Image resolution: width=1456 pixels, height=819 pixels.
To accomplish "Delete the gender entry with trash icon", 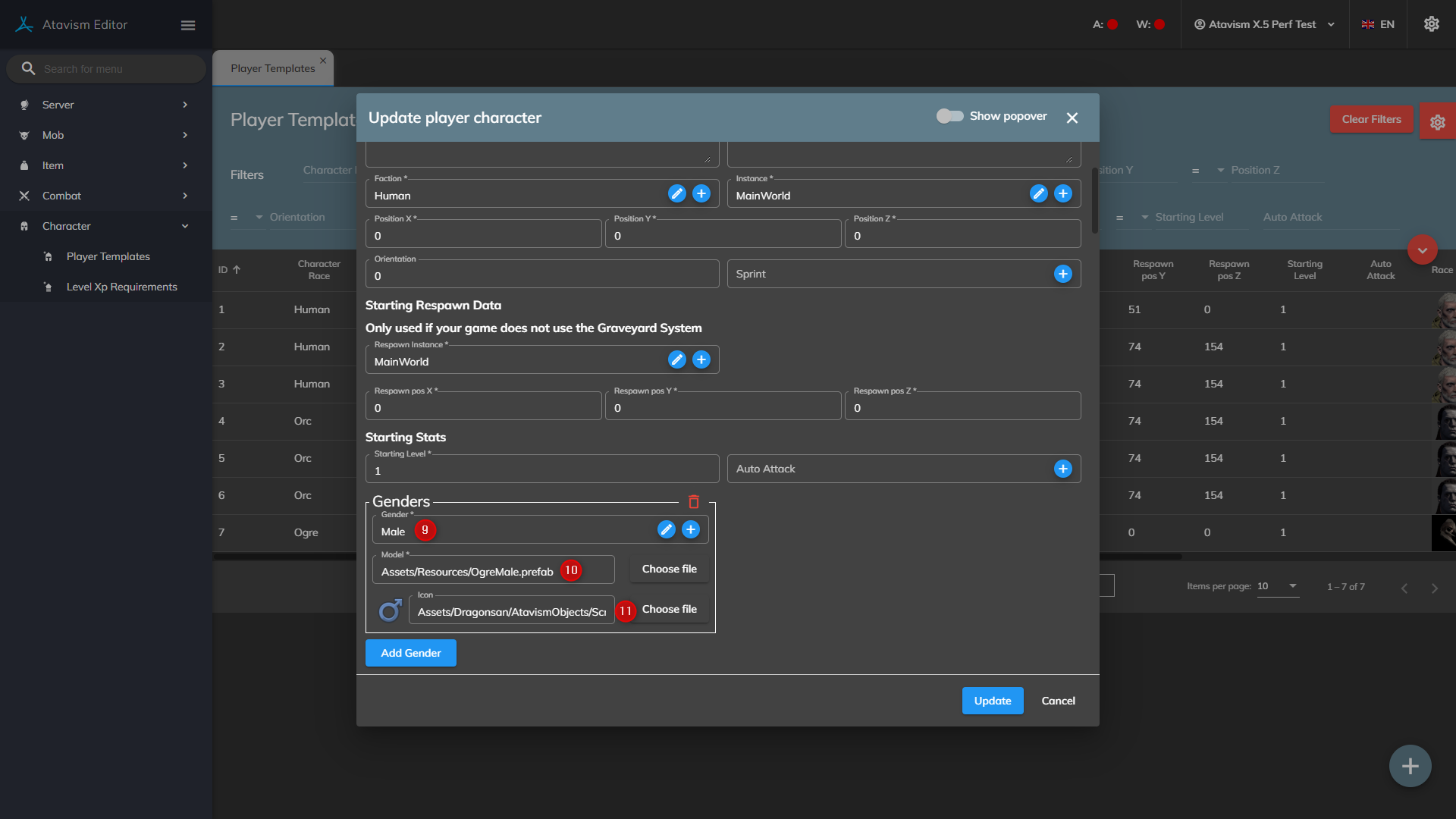I will click(x=693, y=502).
